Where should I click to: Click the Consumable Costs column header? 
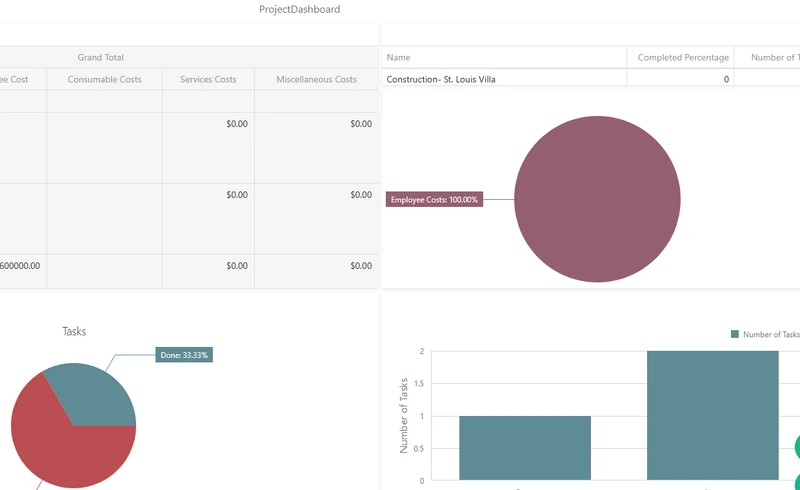[x=105, y=79]
